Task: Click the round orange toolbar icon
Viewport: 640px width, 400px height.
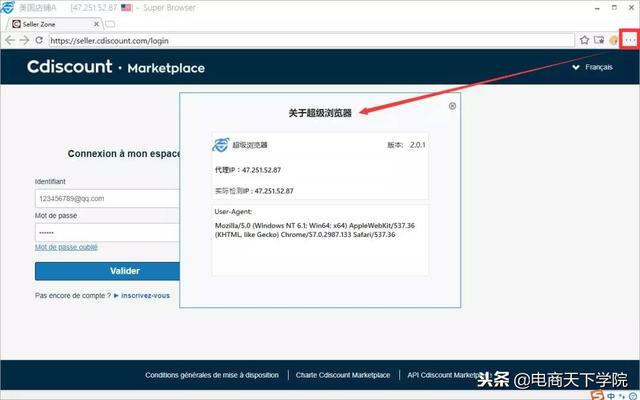Action: click(613, 40)
